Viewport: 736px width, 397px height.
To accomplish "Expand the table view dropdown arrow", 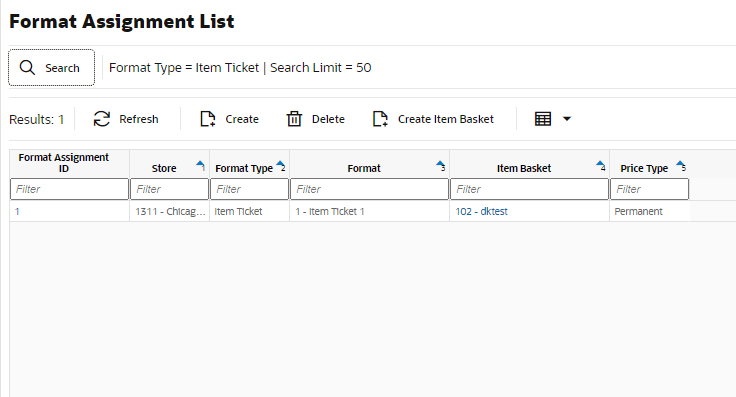I will point(567,119).
